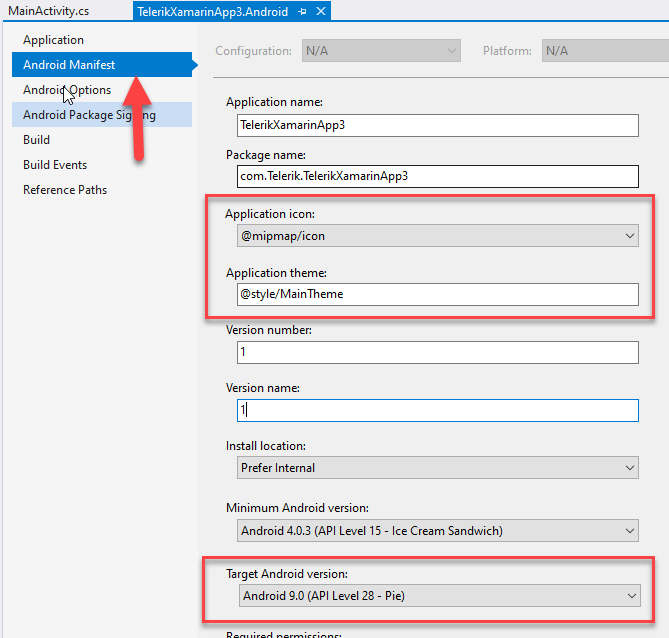The image size is (669, 638).
Task: Click the Version number input field
Action: click(438, 352)
